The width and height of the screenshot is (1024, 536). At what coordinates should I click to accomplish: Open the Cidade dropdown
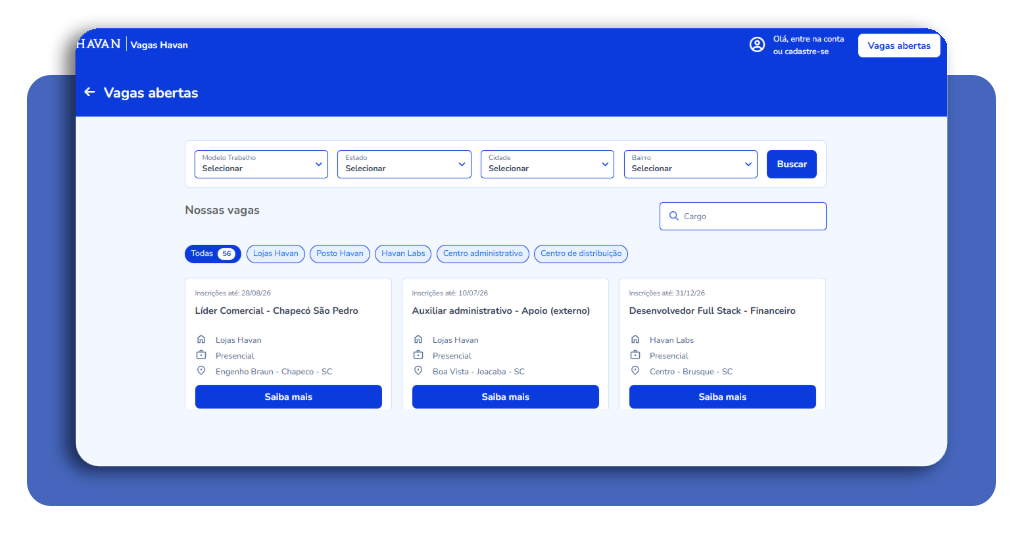[x=547, y=164]
